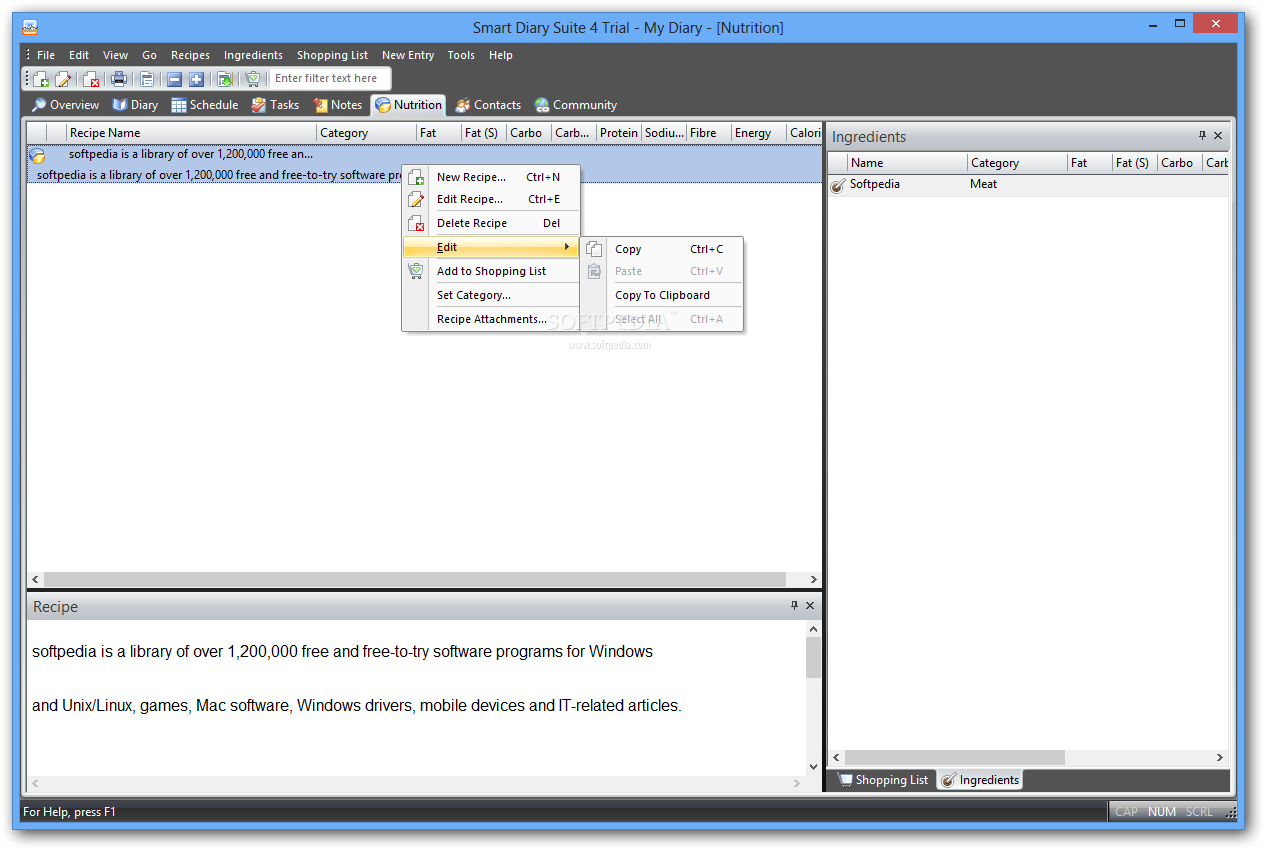
Task: Click the green arrow import toolbar icon
Action: (x=225, y=79)
